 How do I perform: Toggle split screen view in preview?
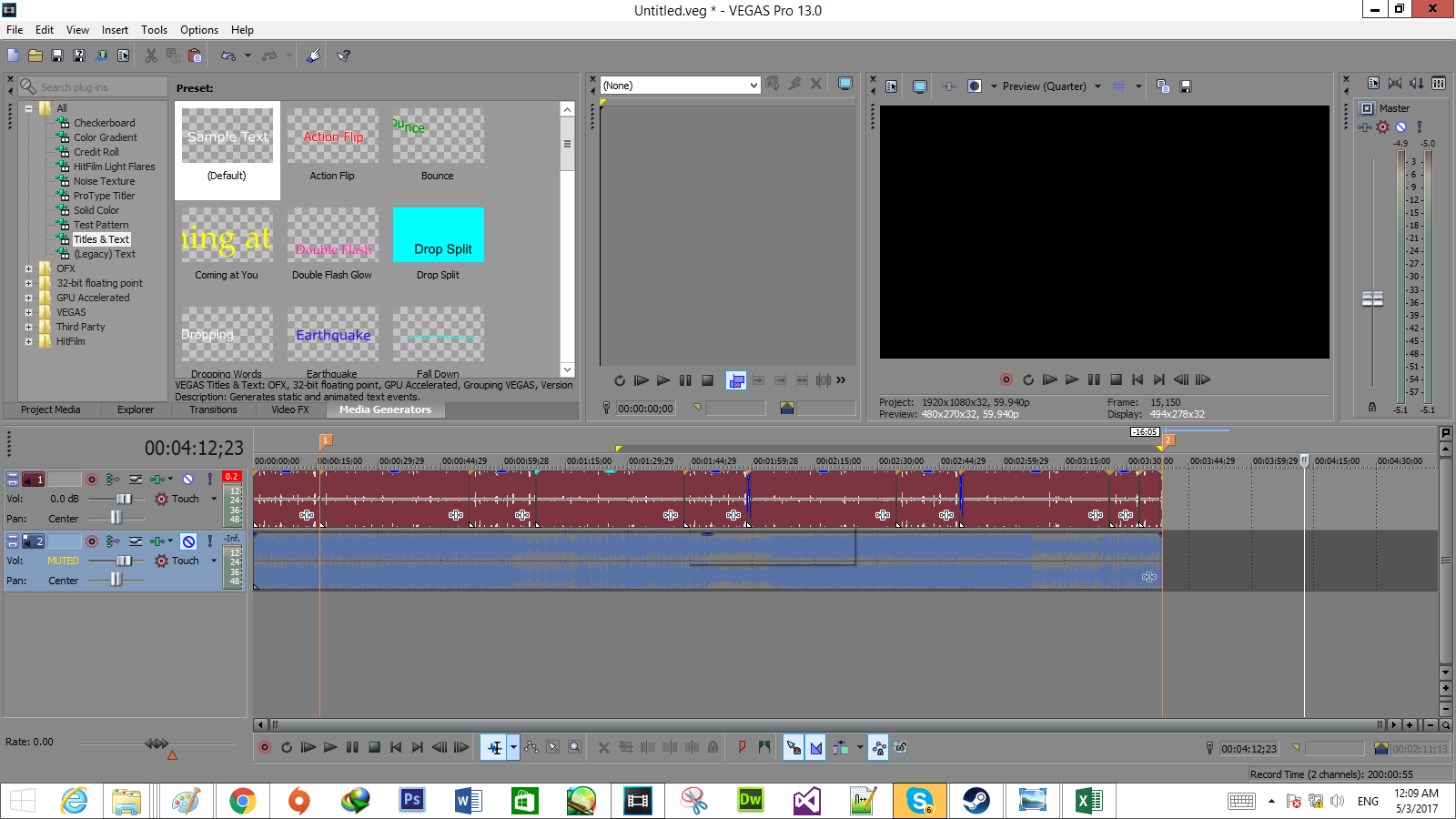(975, 86)
